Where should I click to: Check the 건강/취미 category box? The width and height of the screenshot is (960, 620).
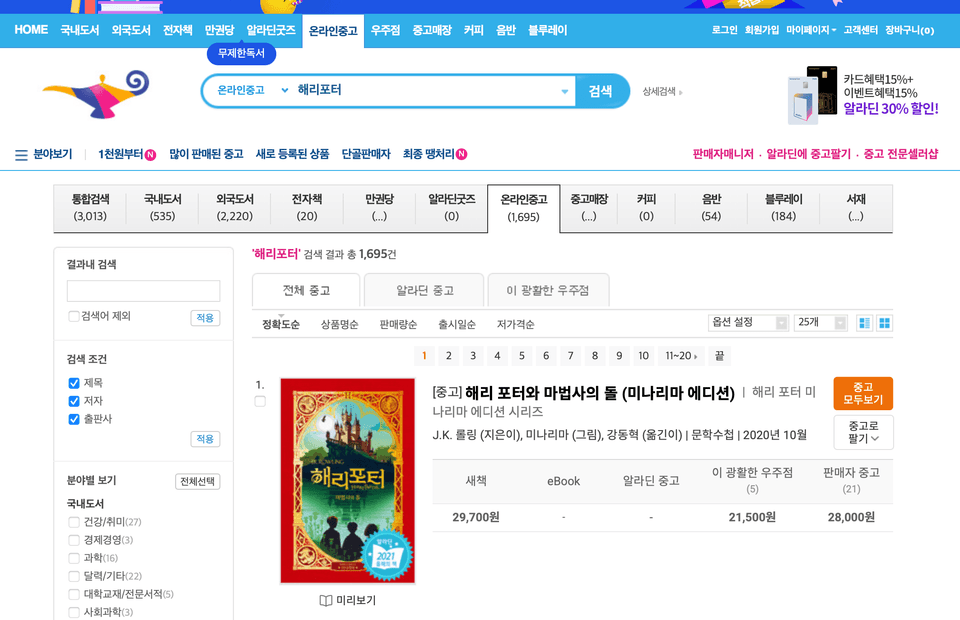pyautogui.click(x=74, y=522)
